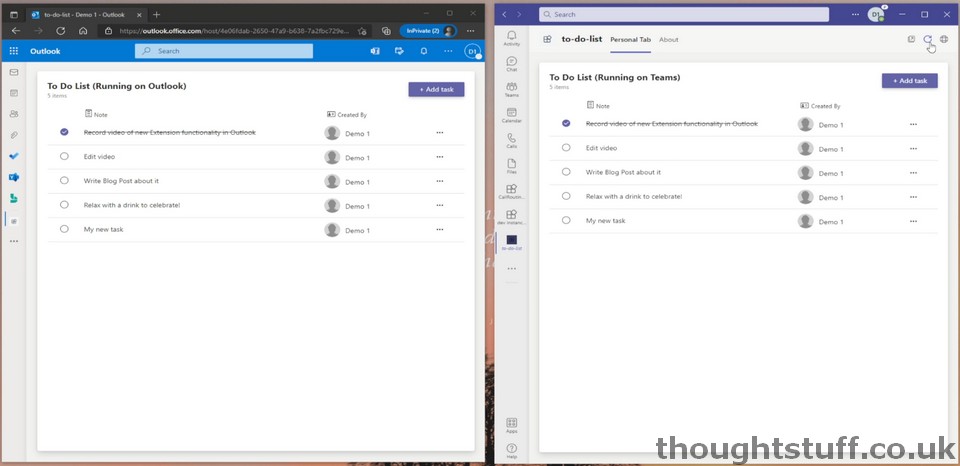Refresh the Edge browser page
Viewport: 960px width, 466px height.
coord(61,31)
